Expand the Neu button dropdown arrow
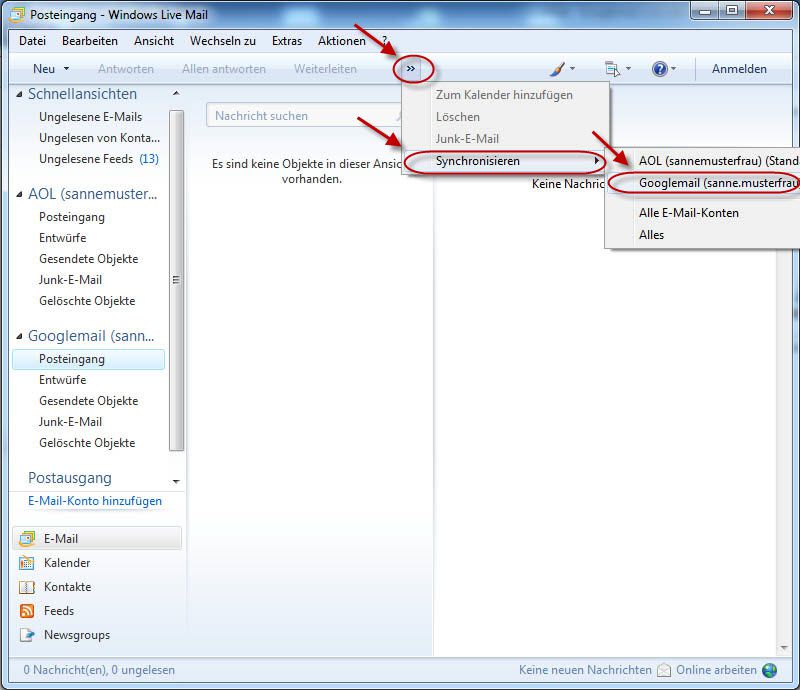The height and width of the screenshot is (690, 800). 67,69
